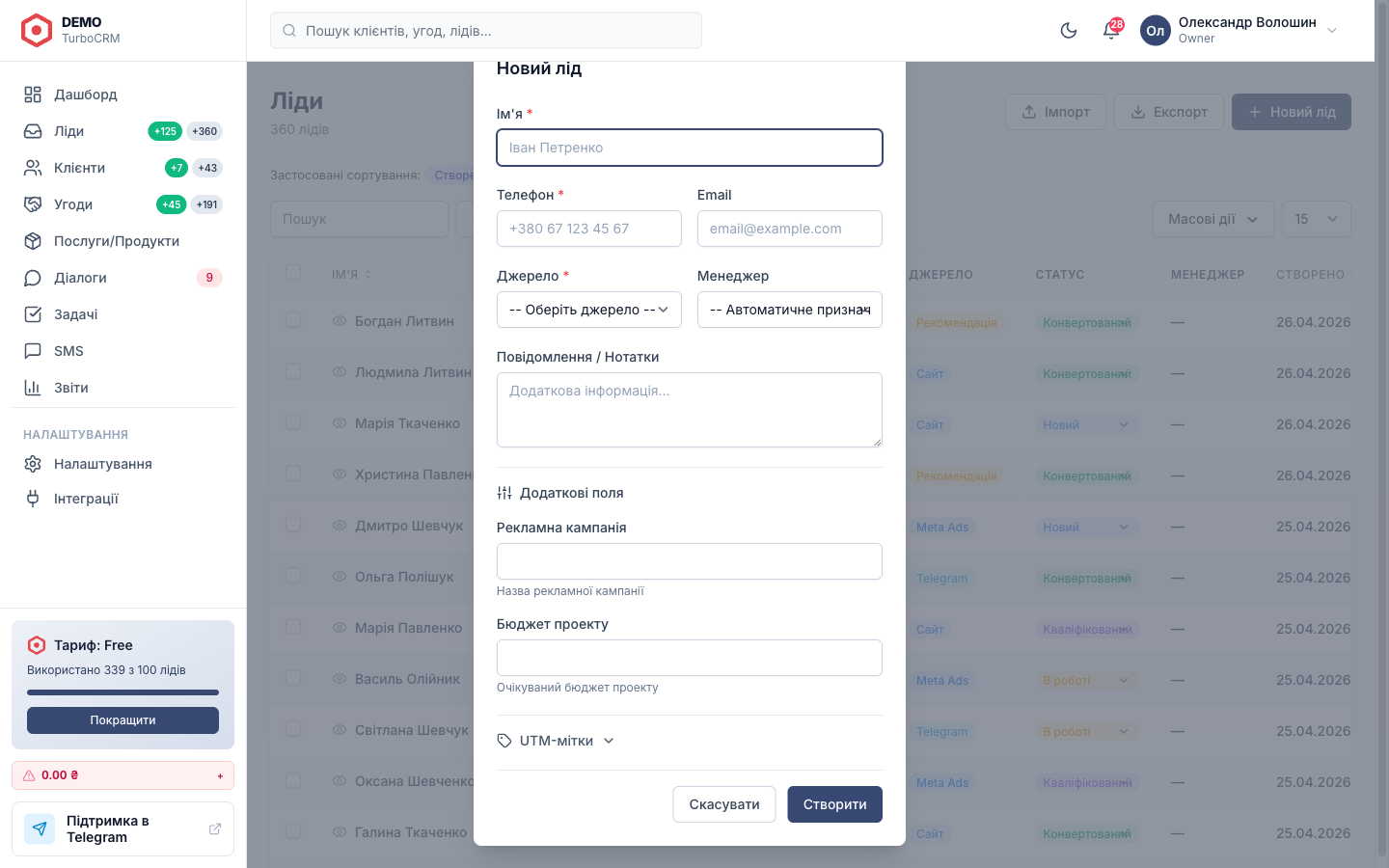Click the UTM-мітки tag icon

click(504, 741)
